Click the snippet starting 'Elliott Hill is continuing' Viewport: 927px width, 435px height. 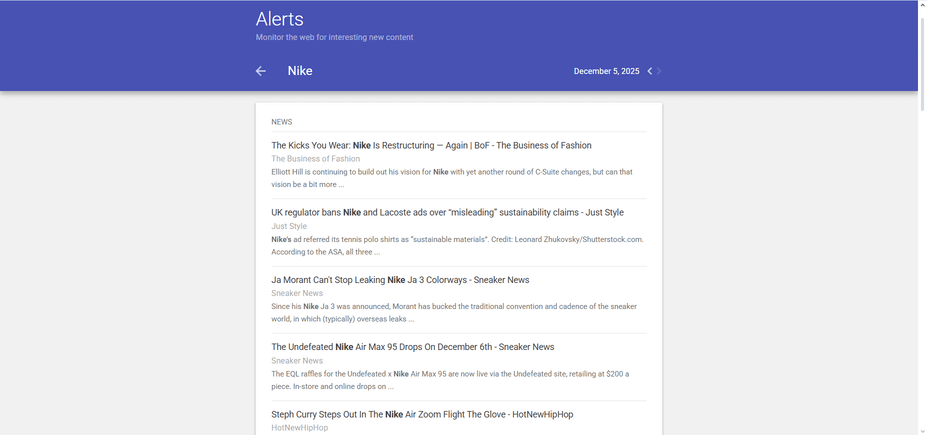click(452, 178)
